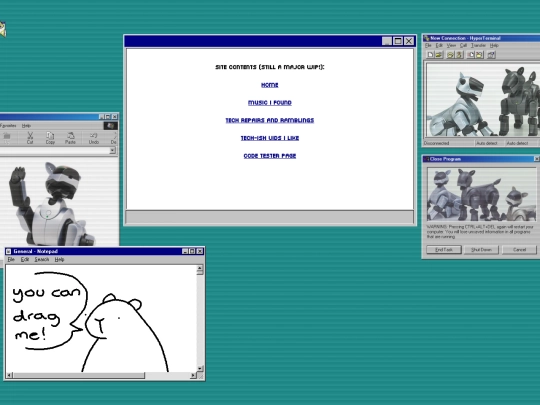Click Notepad vertical scrollbar up arrow

click(200, 269)
